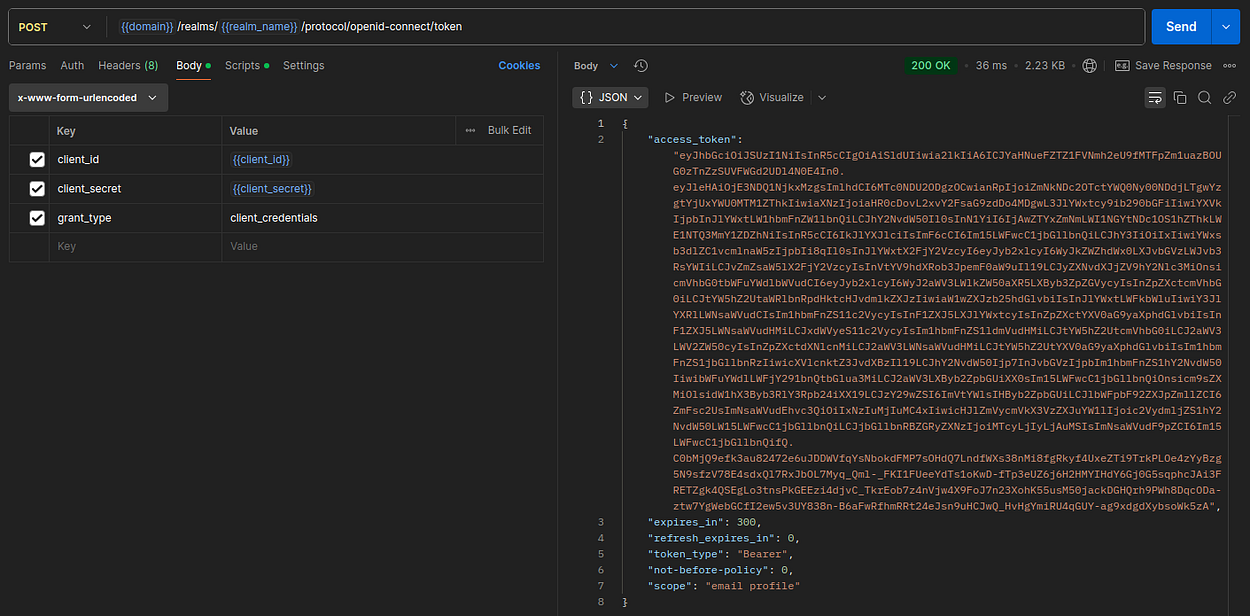1250x616 pixels.
Task: Open Cookies management
Action: click(x=519, y=65)
